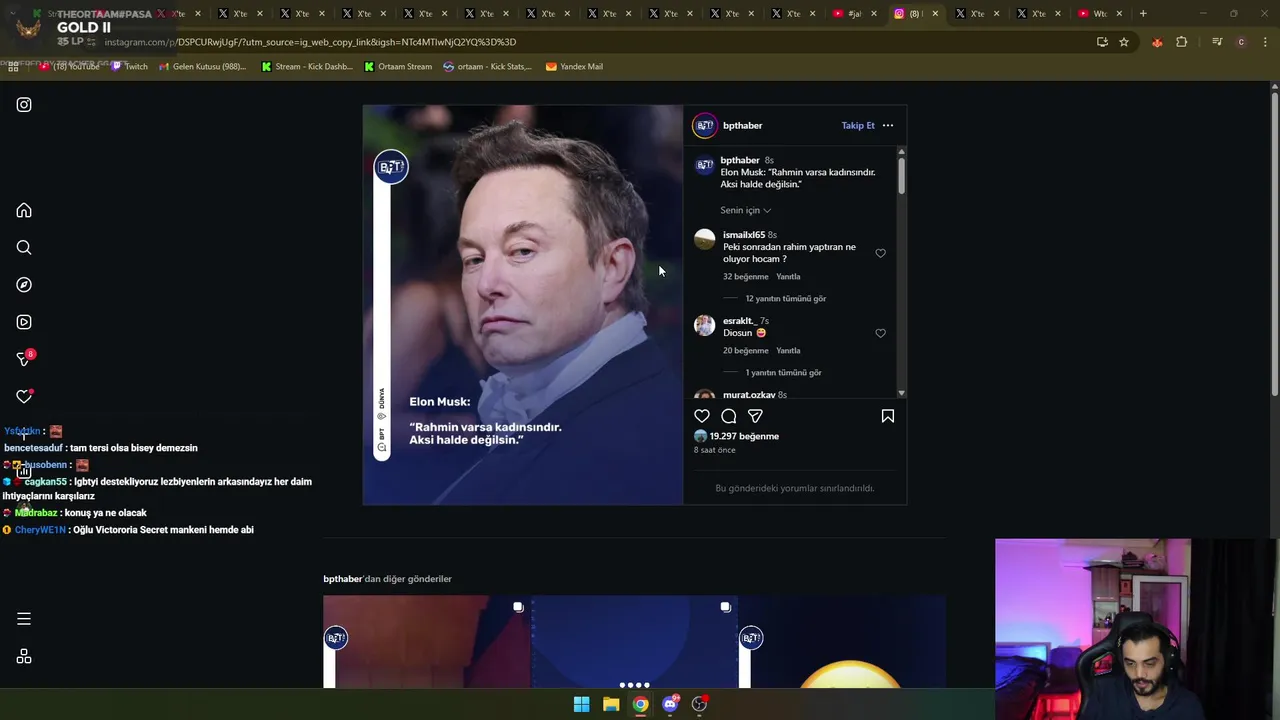The height and width of the screenshot is (720, 1280).
Task: Open the More hamburger menu in sidebar
Action: pos(24,619)
